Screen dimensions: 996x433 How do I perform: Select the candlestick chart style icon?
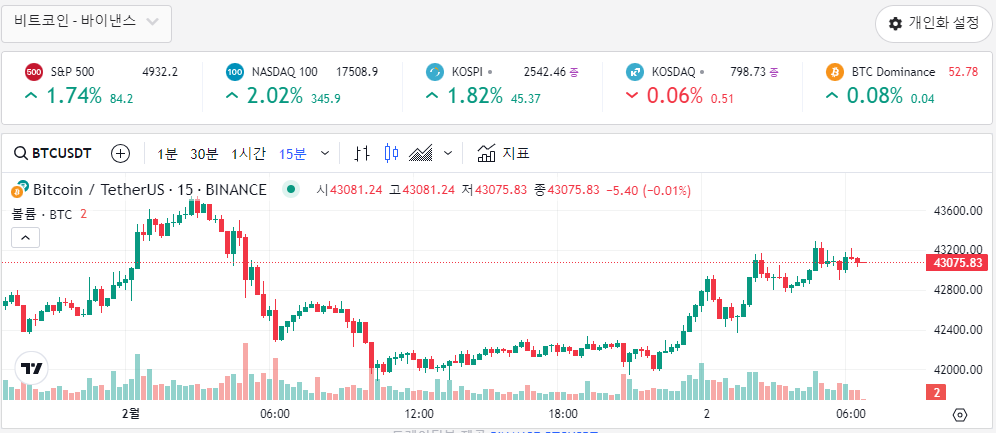(x=391, y=153)
